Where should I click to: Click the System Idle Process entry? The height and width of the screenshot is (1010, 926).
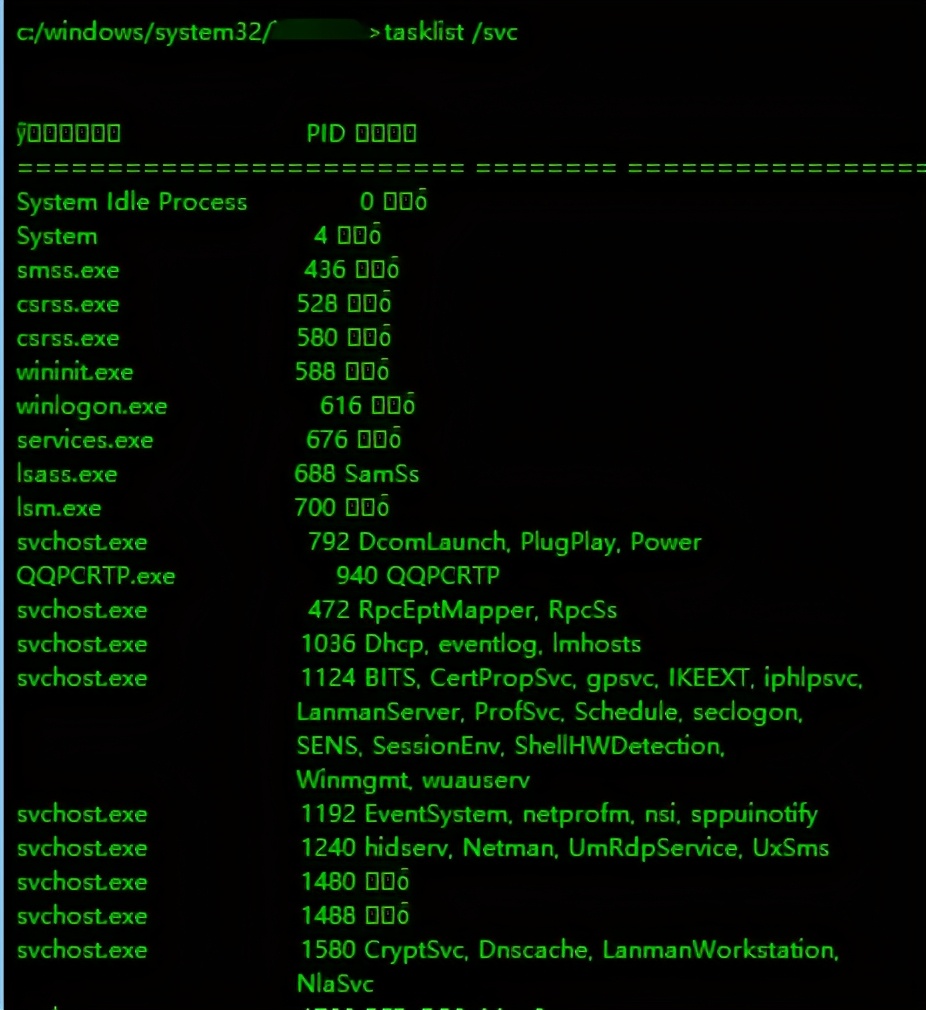pos(132,202)
